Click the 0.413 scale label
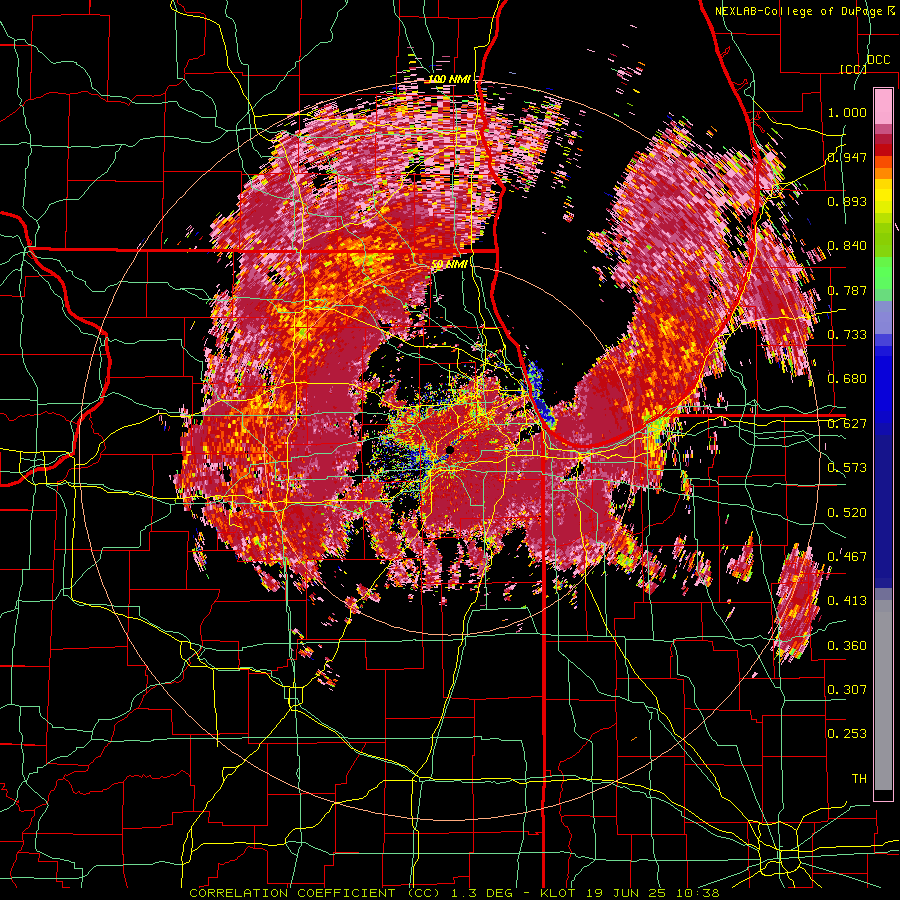The width and height of the screenshot is (900, 900). point(847,601)
